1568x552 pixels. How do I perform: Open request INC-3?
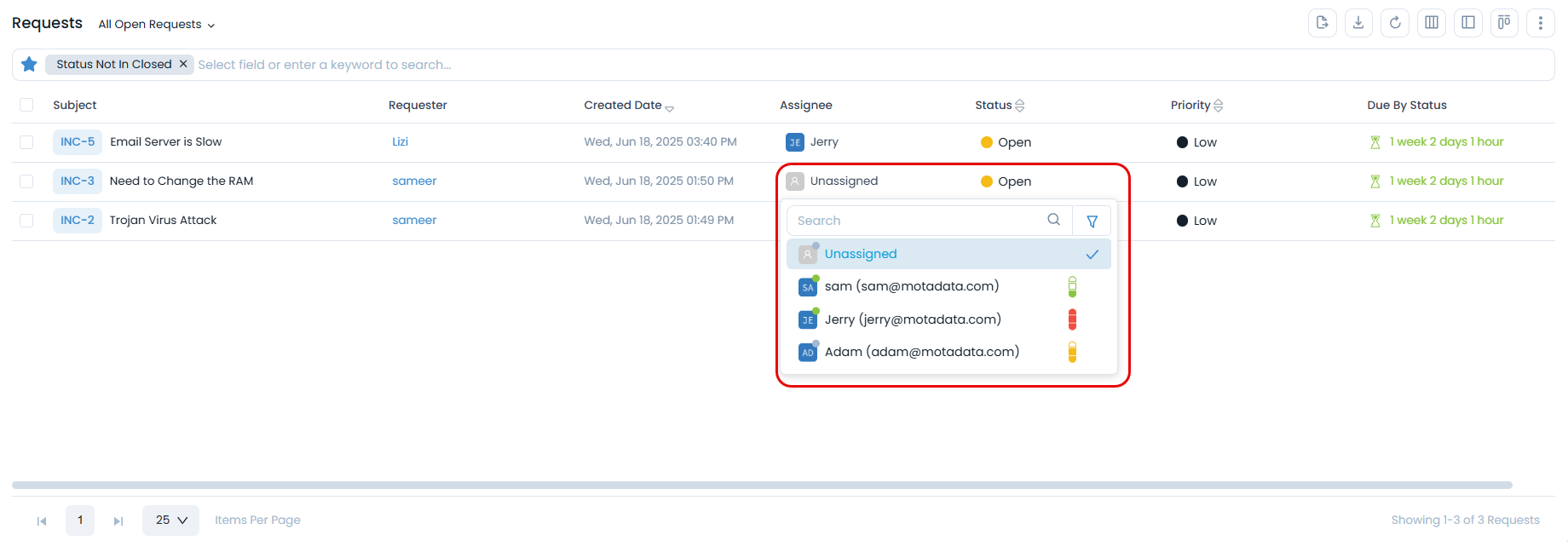(x=78, y=181)
